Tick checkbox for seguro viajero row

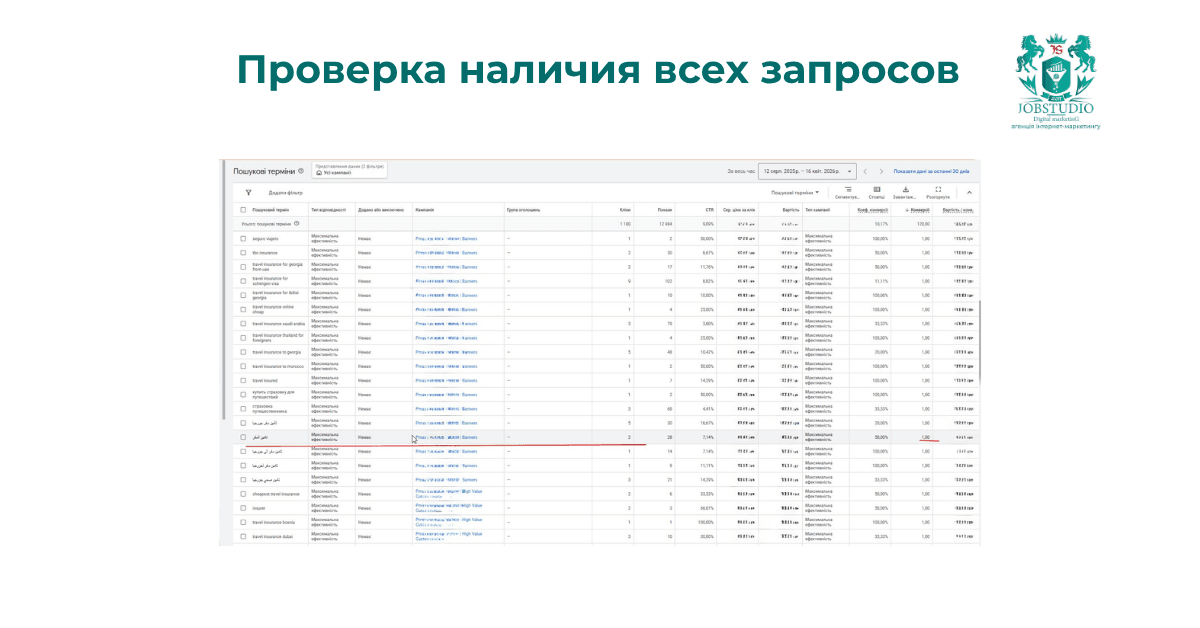(243, 239)
